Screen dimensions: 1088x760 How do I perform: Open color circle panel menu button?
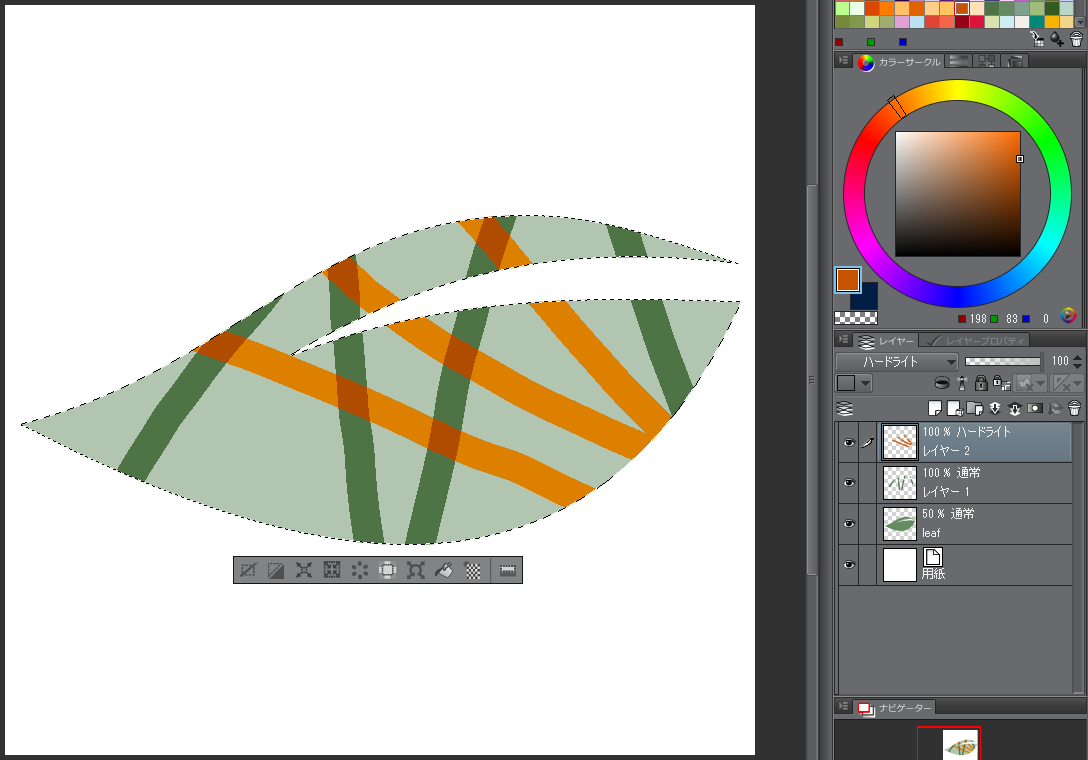point(843,61)
